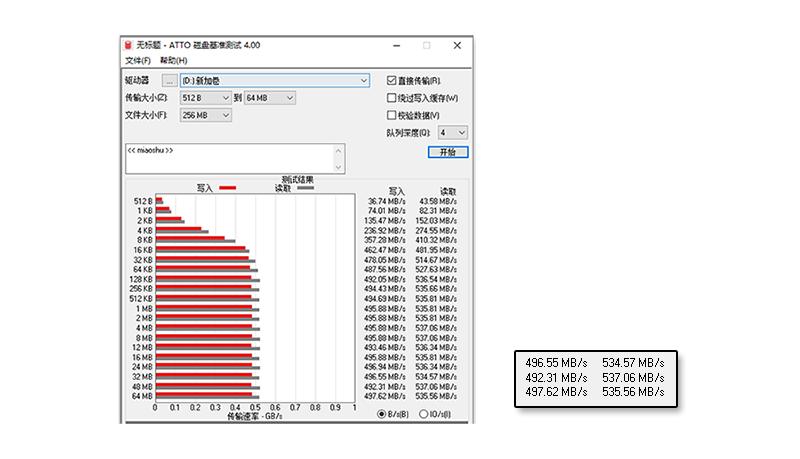Click the 测试结果 chart title

click(x=297, y=180)
